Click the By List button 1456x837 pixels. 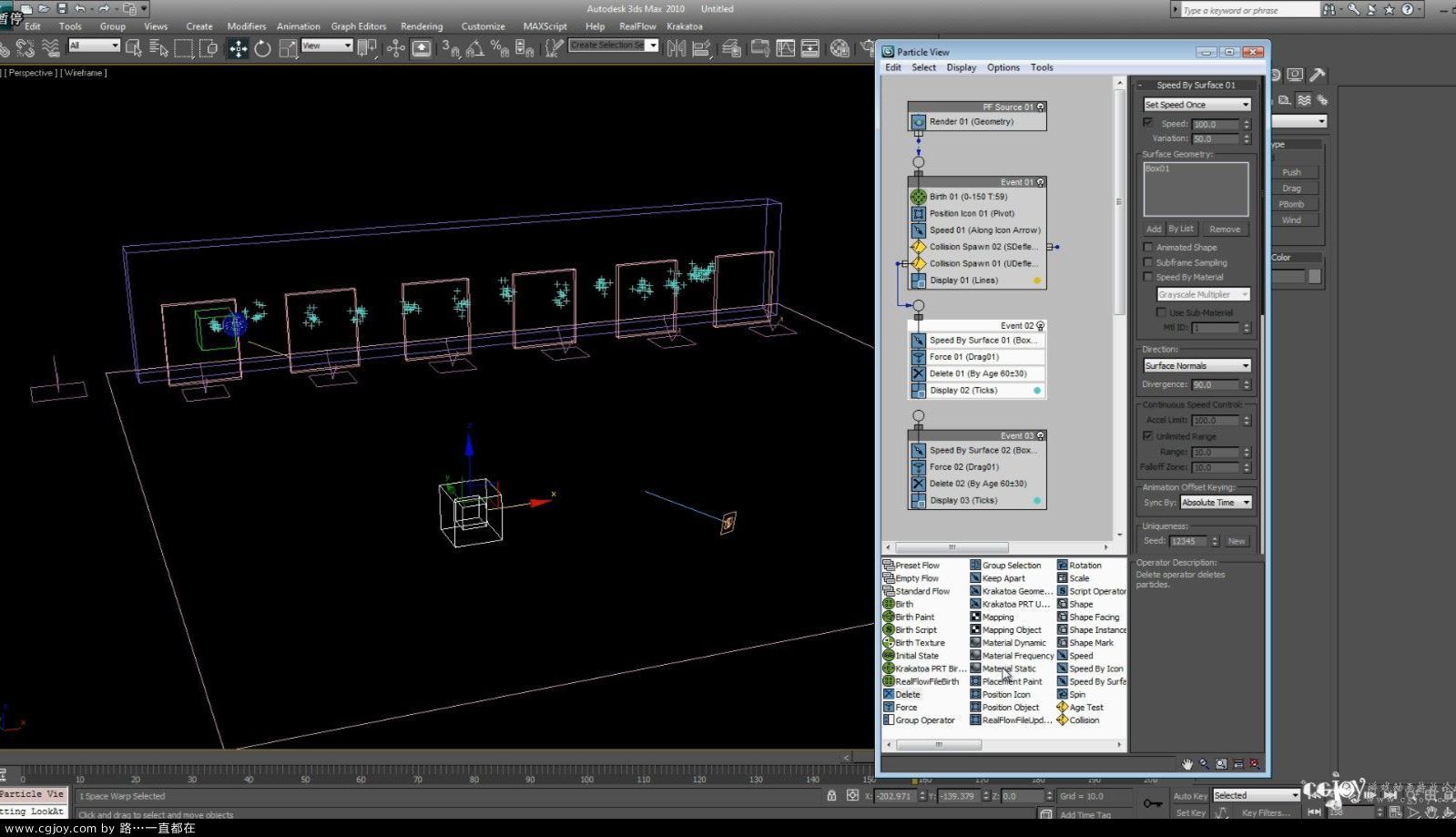point(1181,229)
